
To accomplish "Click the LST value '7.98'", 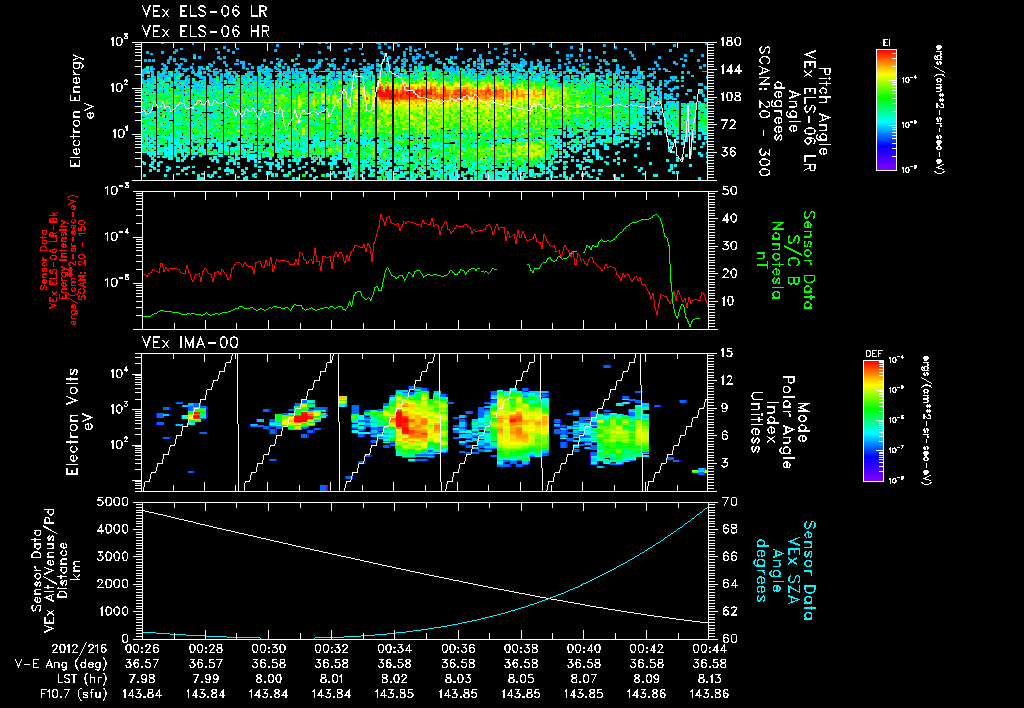I will pyautogui.click(x=142, y=679).
